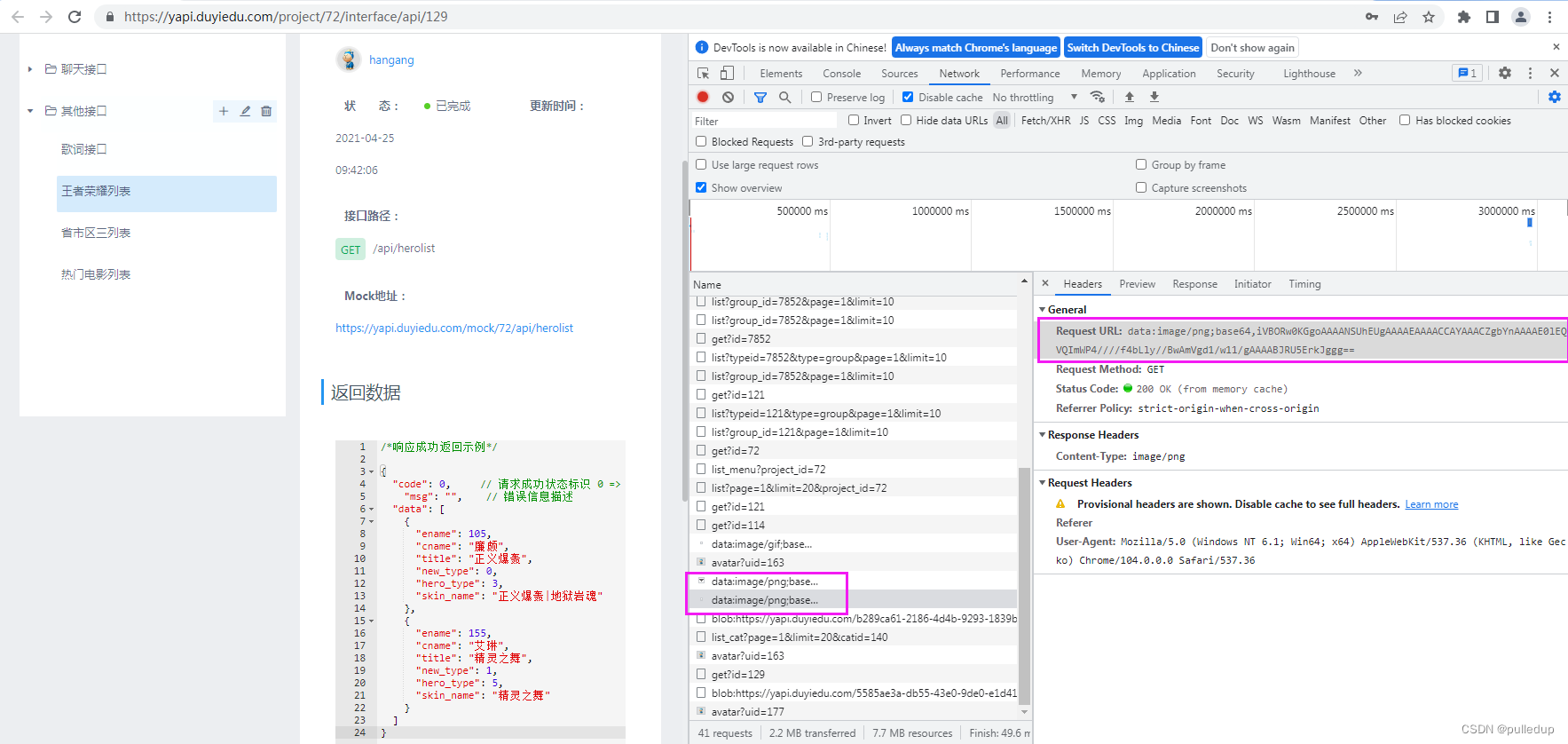Open the Mock URL link for herolist
The height and width of the screenshot is (744, 1568).
(x=454, y=328)
